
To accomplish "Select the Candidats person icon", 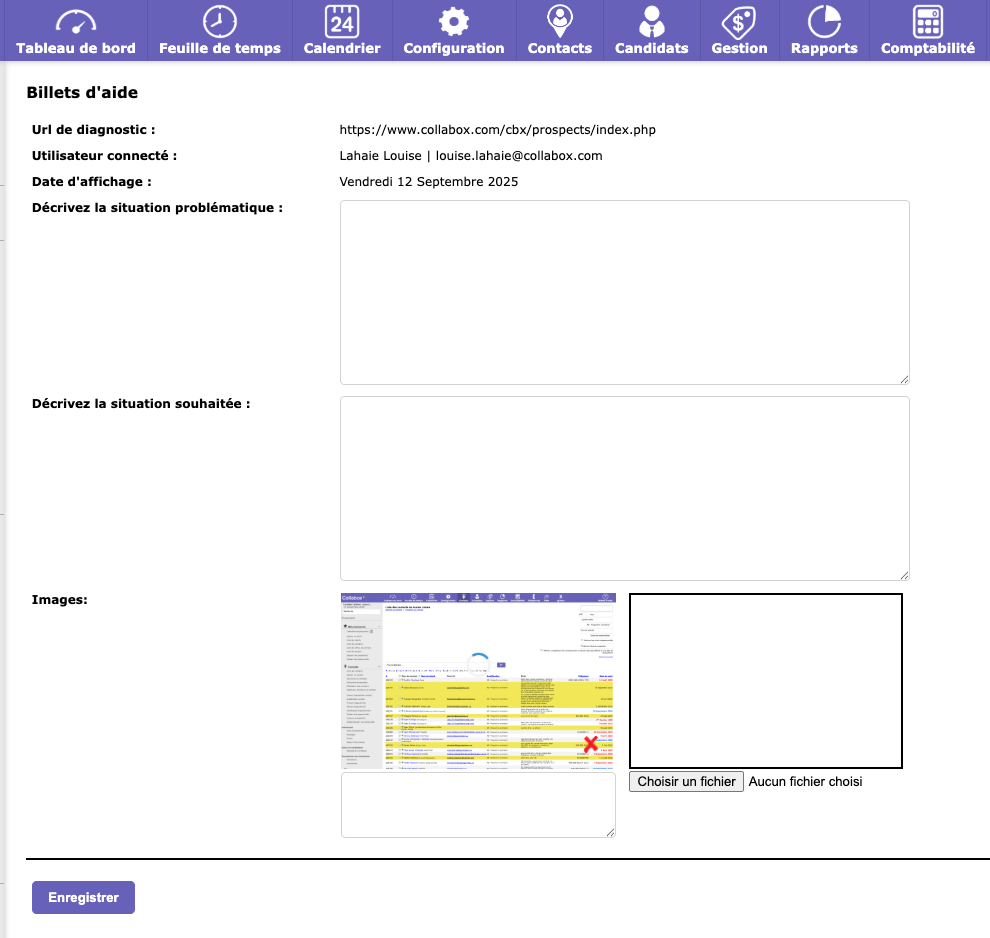I will click(652, 21).
